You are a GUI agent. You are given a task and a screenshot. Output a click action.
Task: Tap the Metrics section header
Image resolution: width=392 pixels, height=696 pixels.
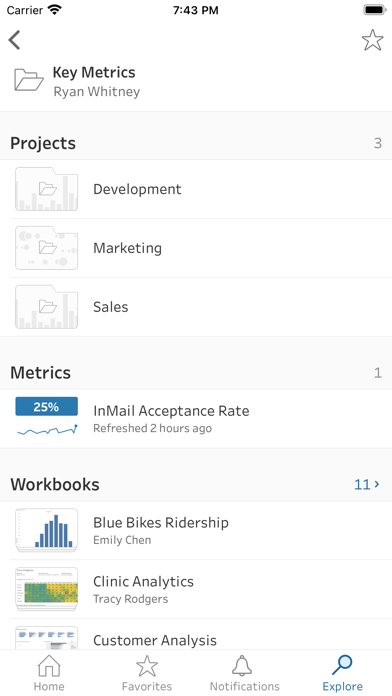pos(40,372)
